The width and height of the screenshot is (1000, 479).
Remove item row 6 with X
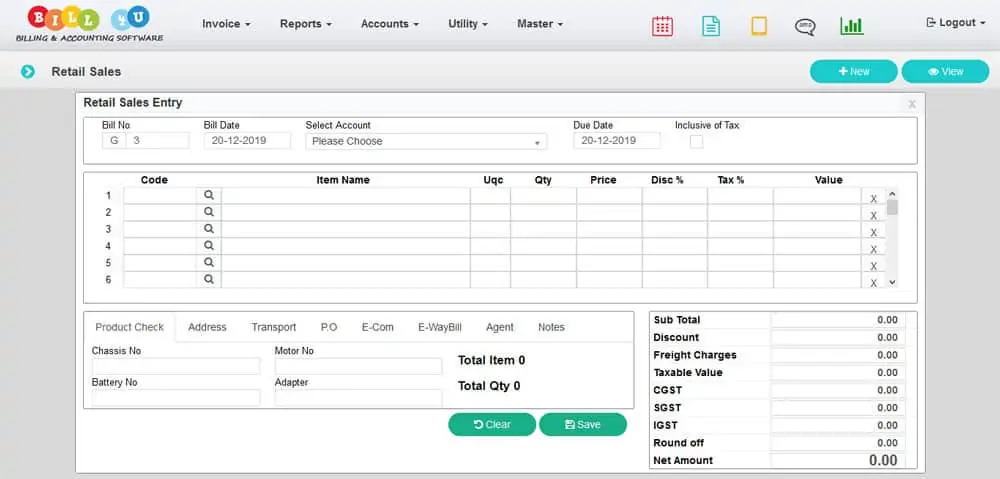(873, 283)
